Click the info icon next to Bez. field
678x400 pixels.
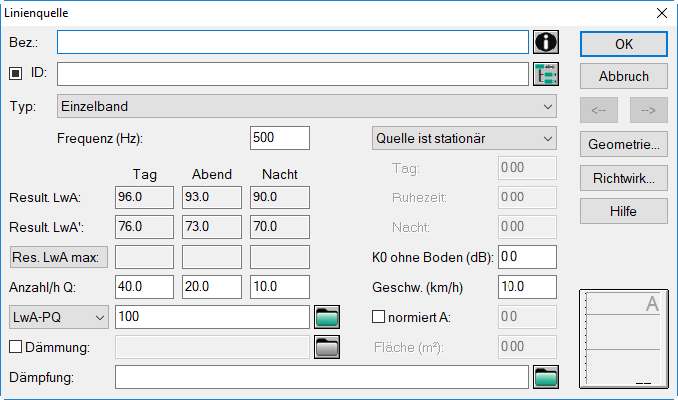[546, 42]
